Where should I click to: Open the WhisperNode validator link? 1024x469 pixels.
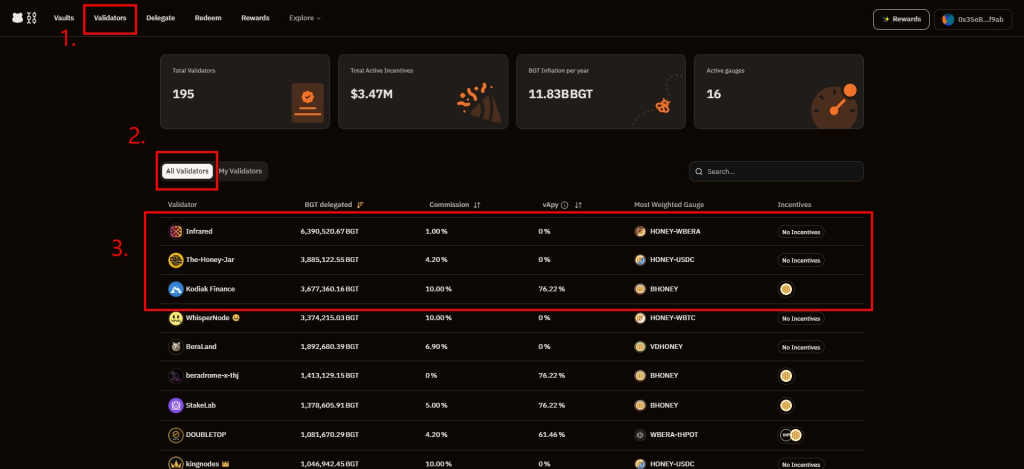click(x=207, y=318)
